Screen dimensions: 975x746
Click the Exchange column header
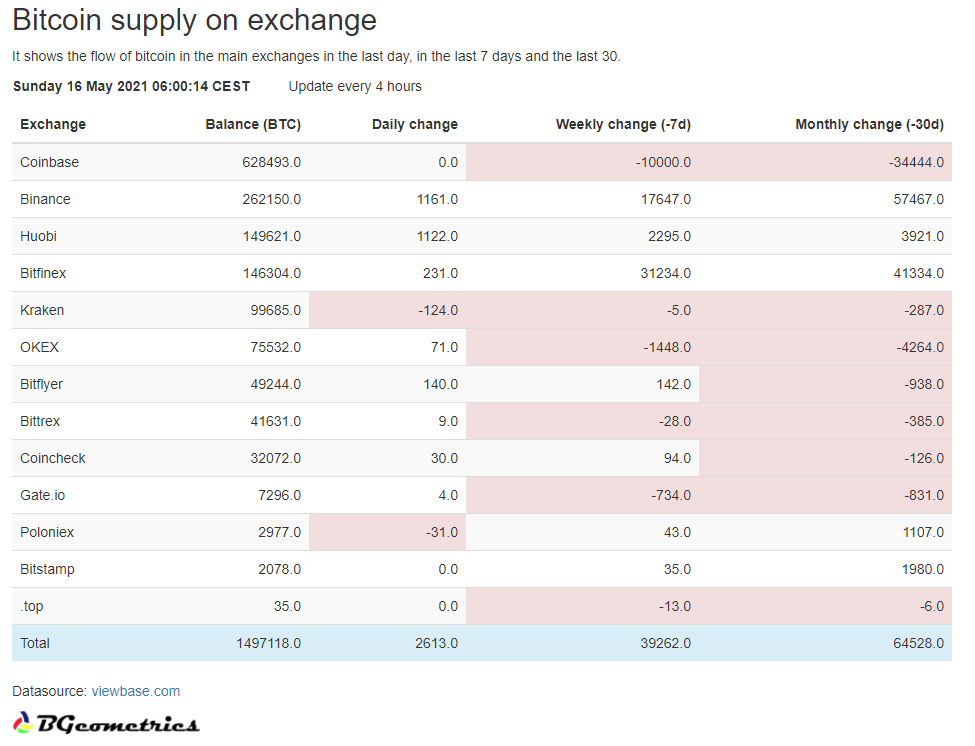pyautogui.click(x=53, y=125)
